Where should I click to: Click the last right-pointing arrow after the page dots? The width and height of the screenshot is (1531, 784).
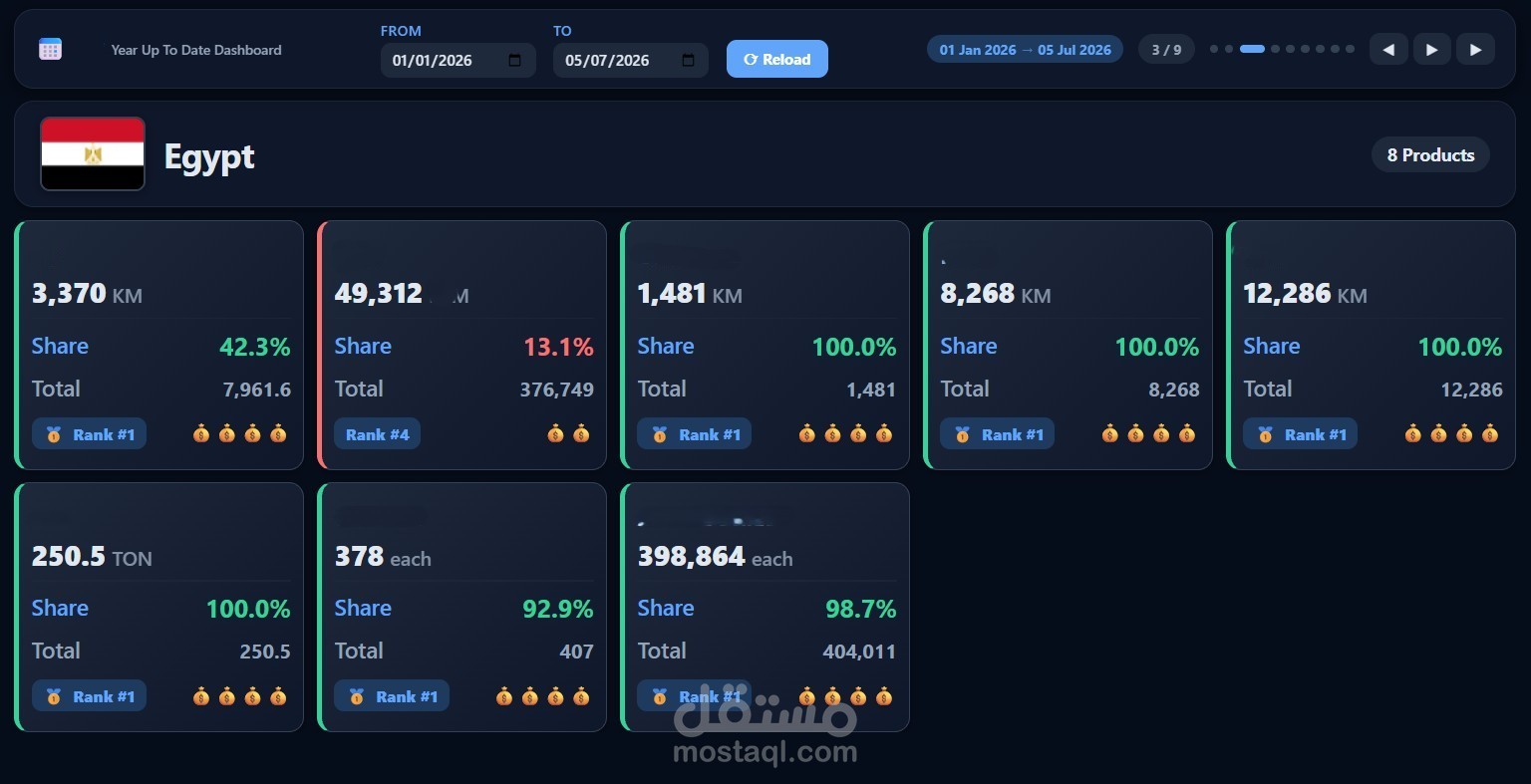1475,49
